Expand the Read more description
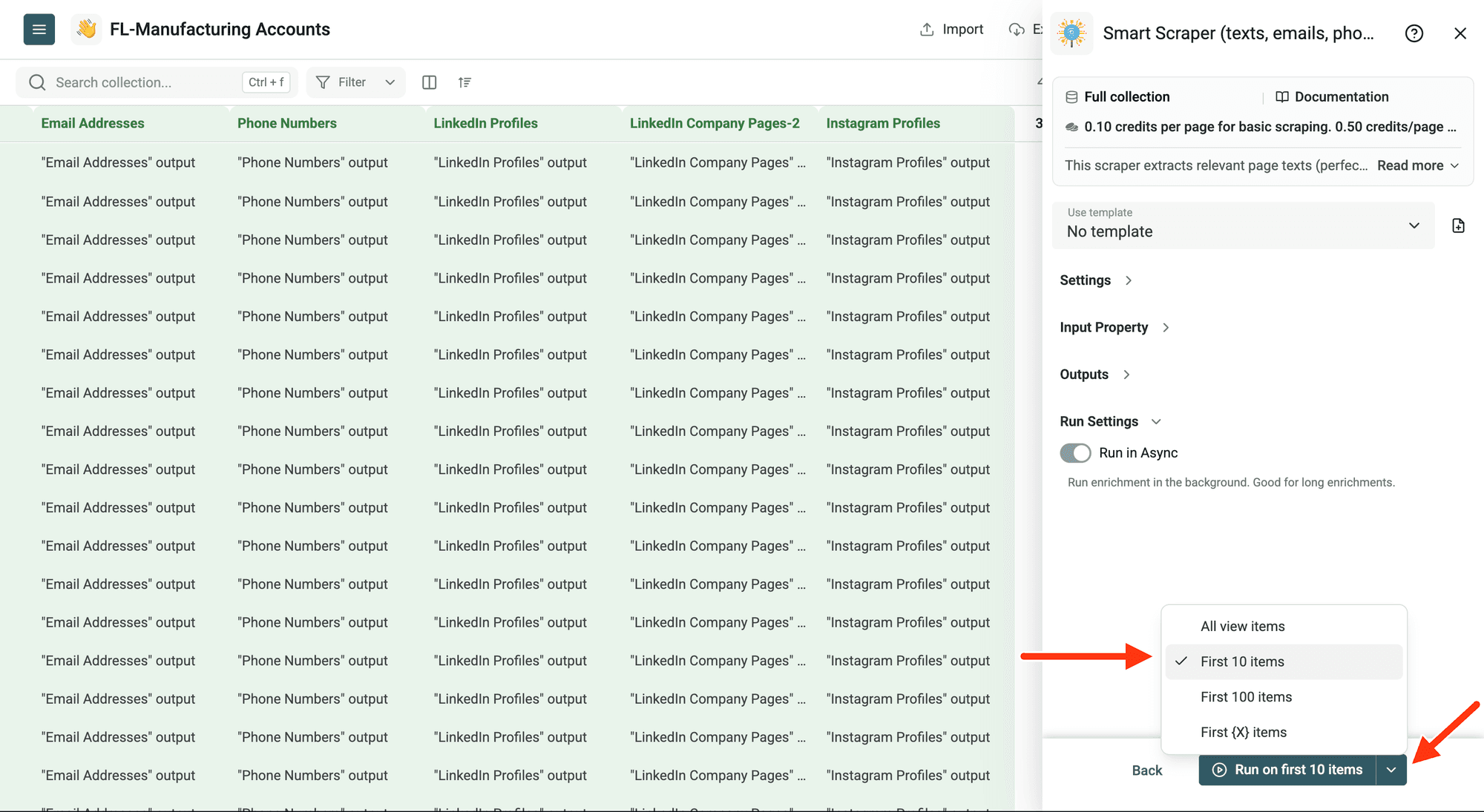 pyautogui.click(x=1418, y=165)
